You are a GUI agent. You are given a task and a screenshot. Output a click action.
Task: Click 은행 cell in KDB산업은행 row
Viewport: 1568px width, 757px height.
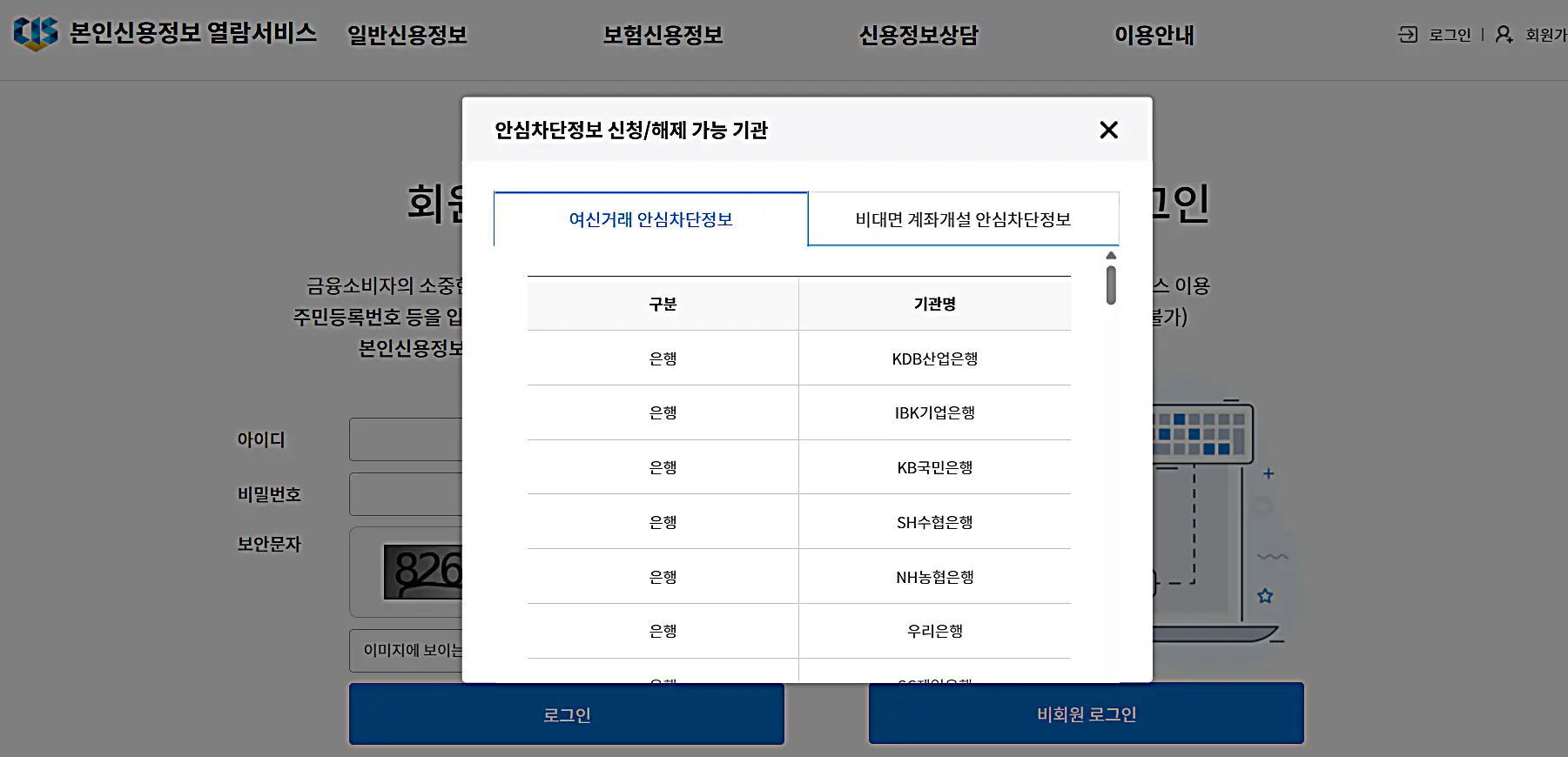(663, 358)
